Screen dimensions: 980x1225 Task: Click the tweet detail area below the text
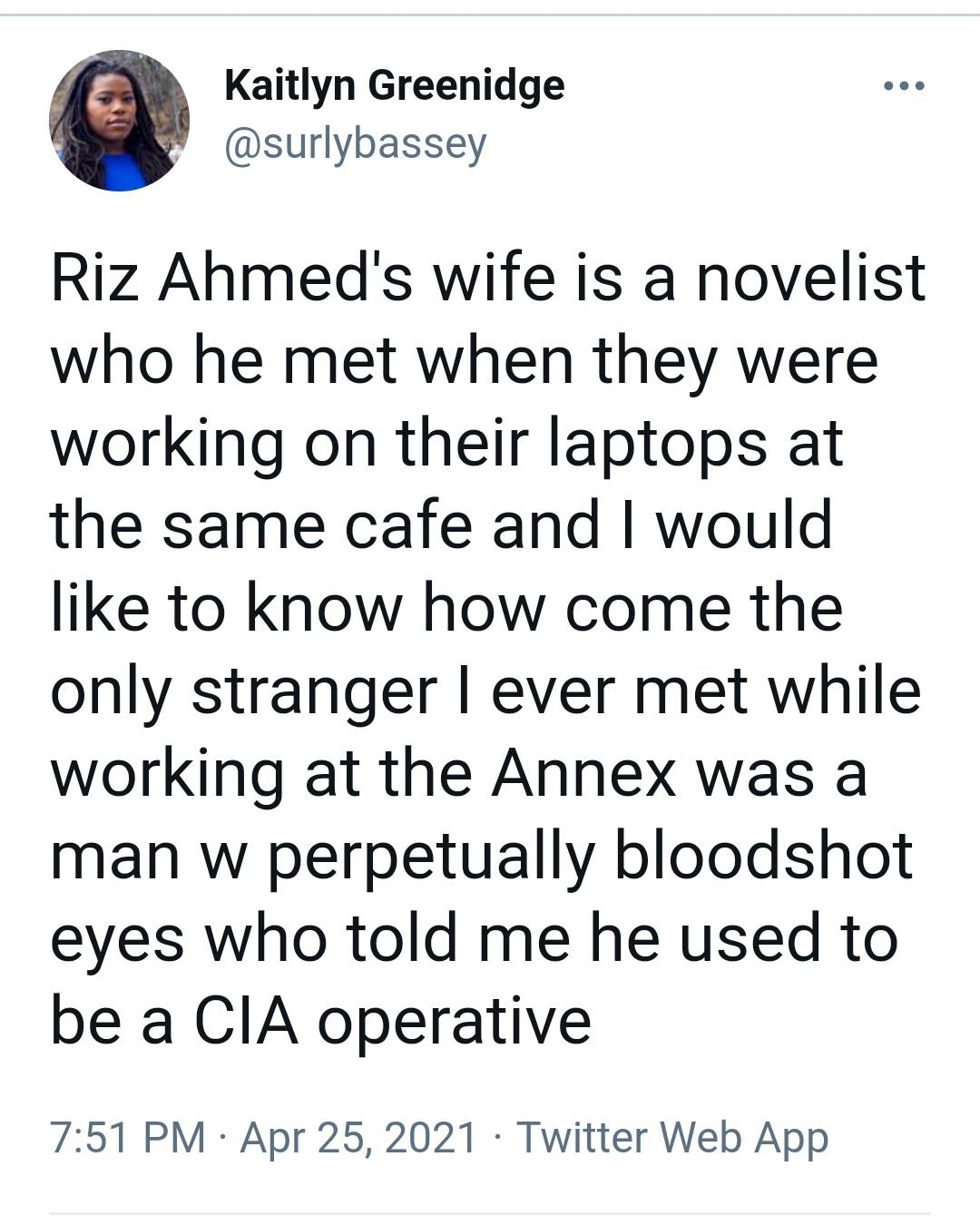pyautogui.click(x=490, y=1134)
